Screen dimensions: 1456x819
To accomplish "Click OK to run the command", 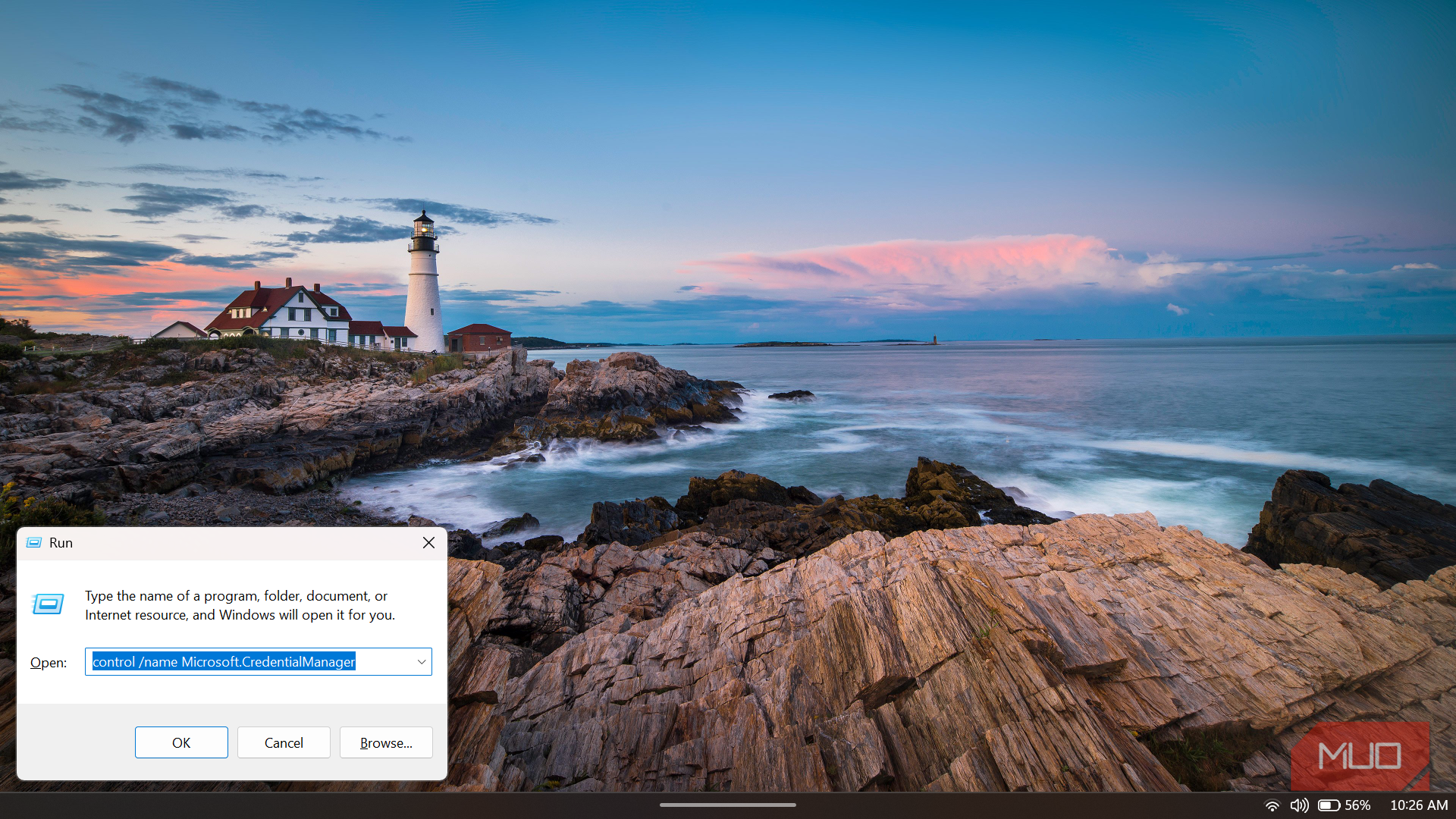I will 181,742.
